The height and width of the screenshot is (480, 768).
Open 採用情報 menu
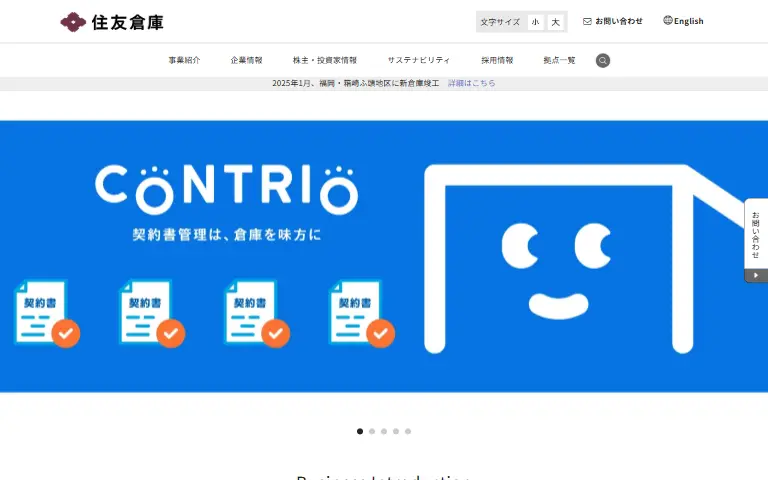497,60
